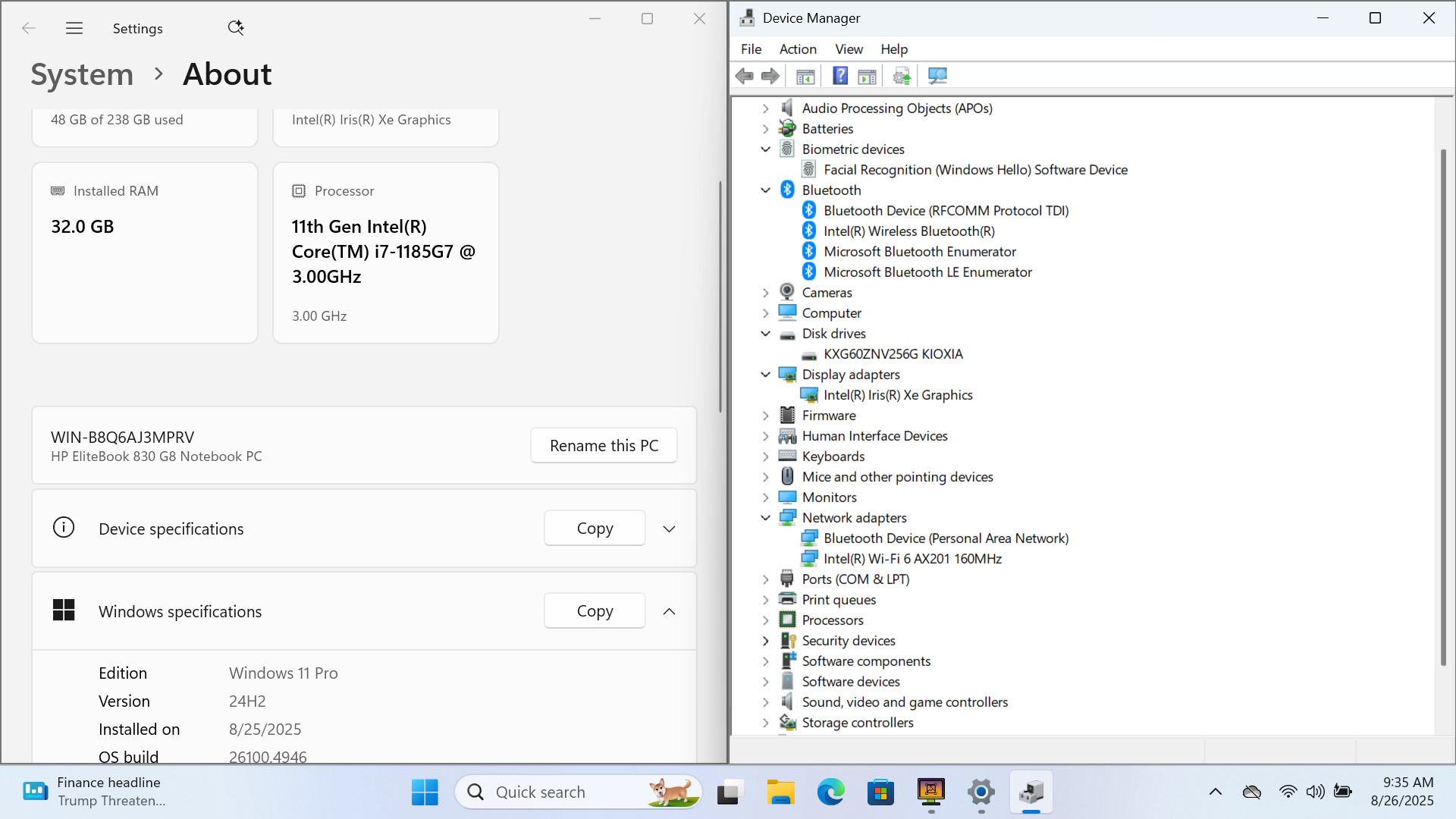Screen dimensions: 1456x819
Task: Select Intel(R) Wi-Fi 6 AX201 160MHz adapter
Action: pos(912,559)
